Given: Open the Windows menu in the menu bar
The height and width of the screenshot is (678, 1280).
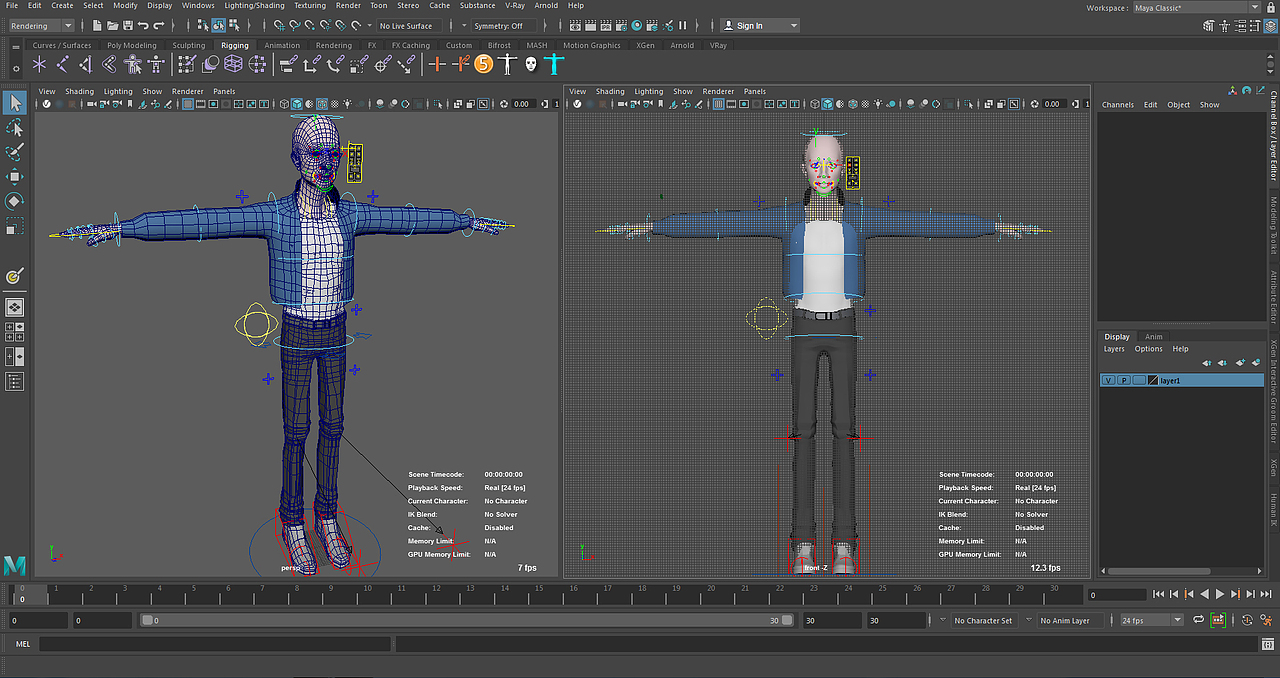Looking at the screenshot, I should (198, 5).
